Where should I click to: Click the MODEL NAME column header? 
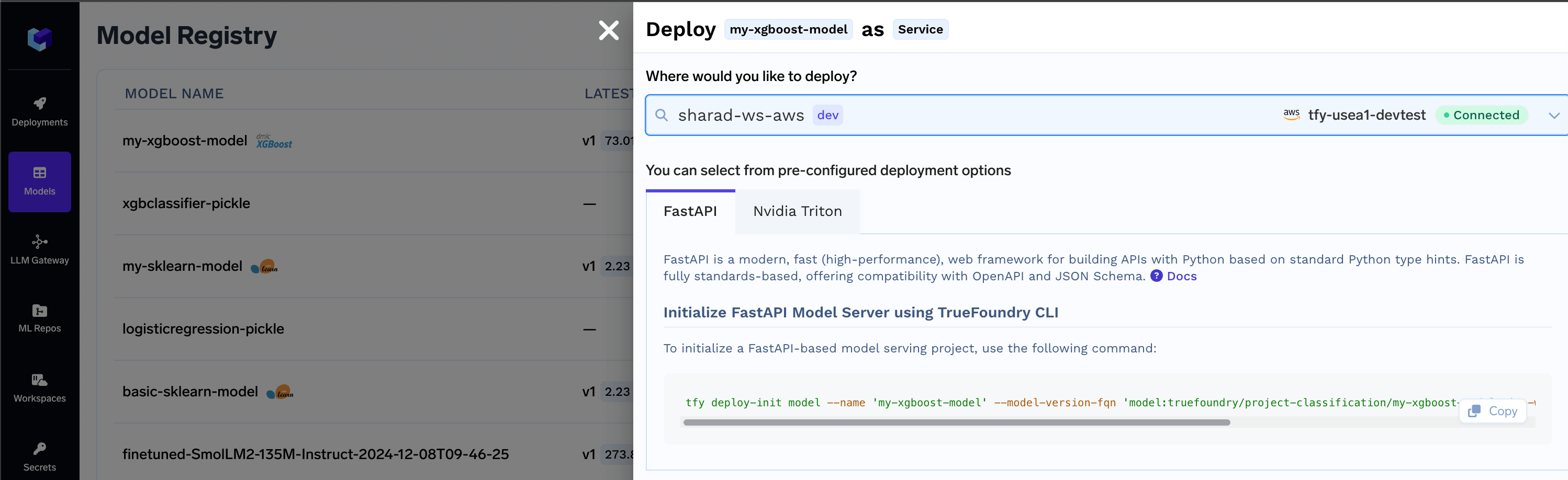point(174,93)
